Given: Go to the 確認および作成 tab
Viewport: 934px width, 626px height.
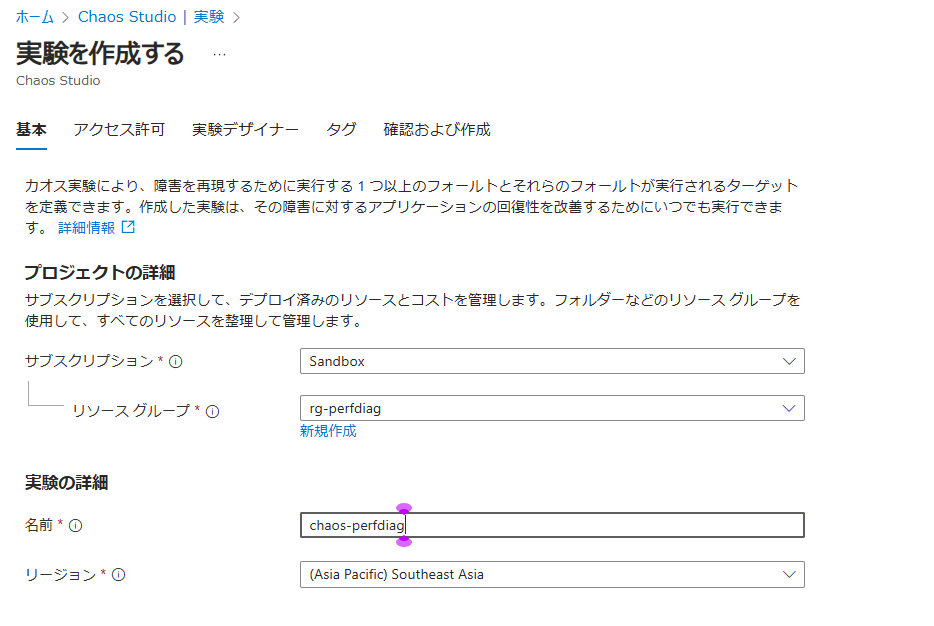Looking at the screenshot, I should [437, 130].
